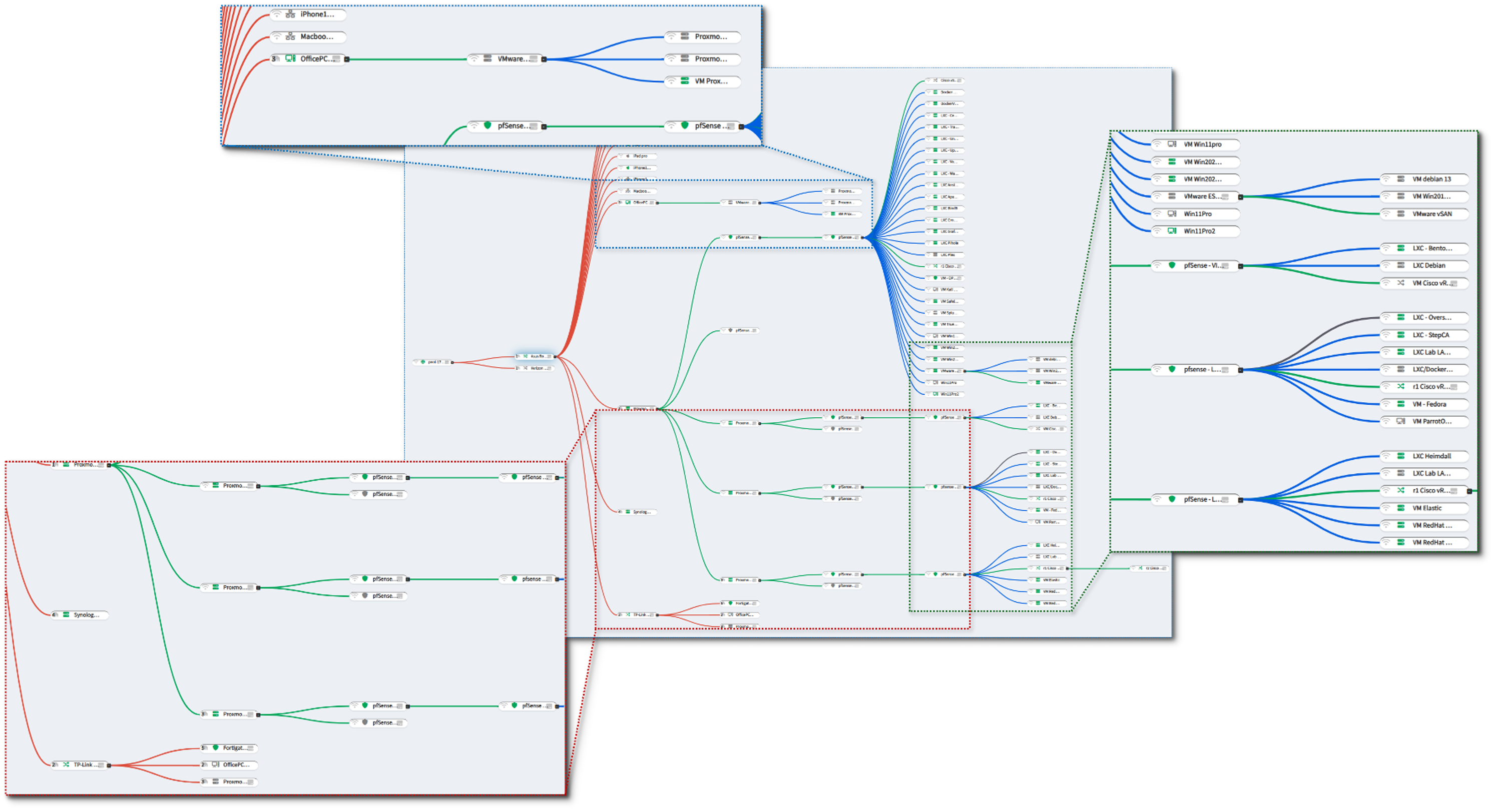Click the switch icon on the TP-Link node

point(66,765)
